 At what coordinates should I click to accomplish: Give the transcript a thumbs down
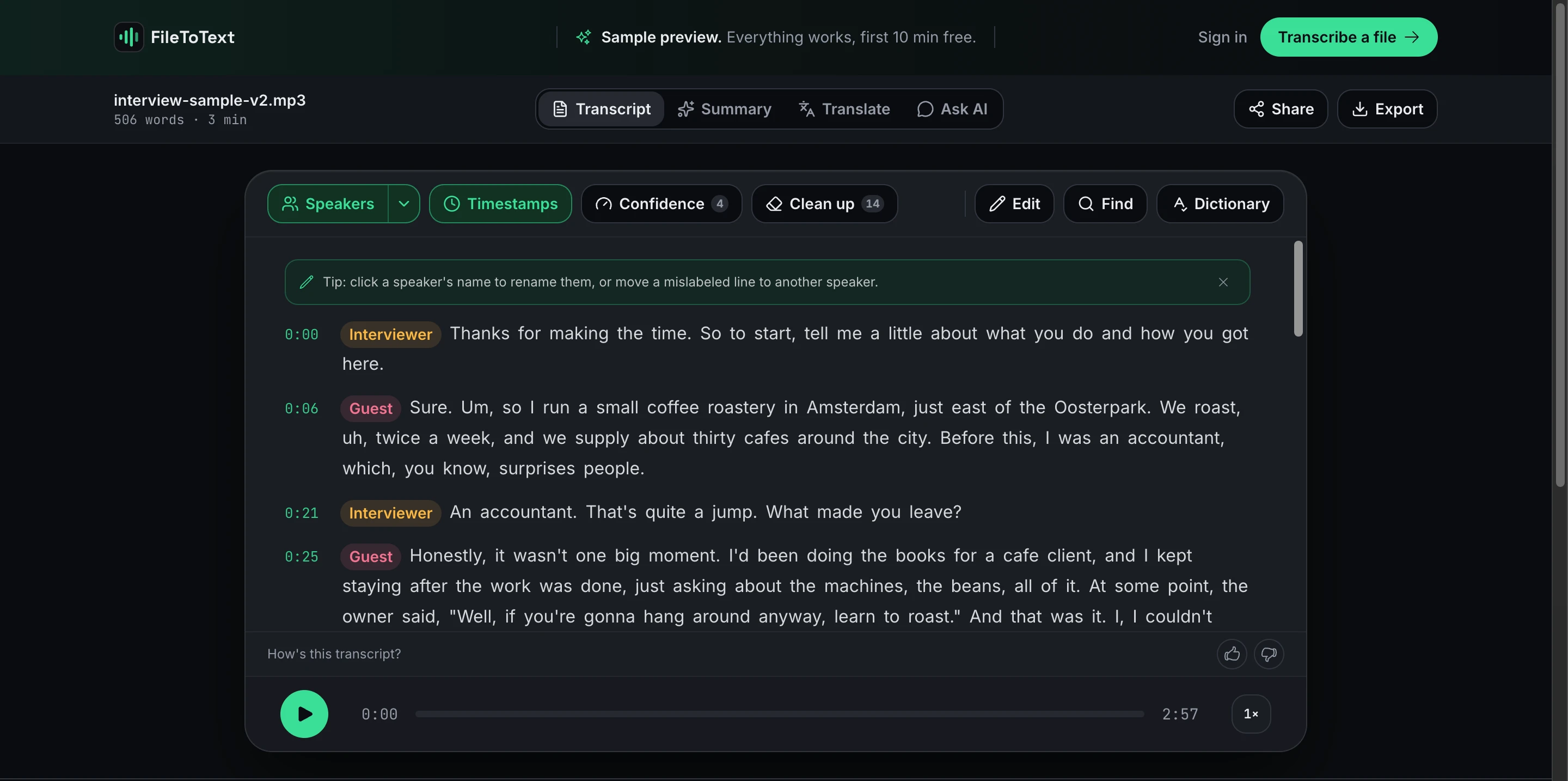coord(1269,654)
